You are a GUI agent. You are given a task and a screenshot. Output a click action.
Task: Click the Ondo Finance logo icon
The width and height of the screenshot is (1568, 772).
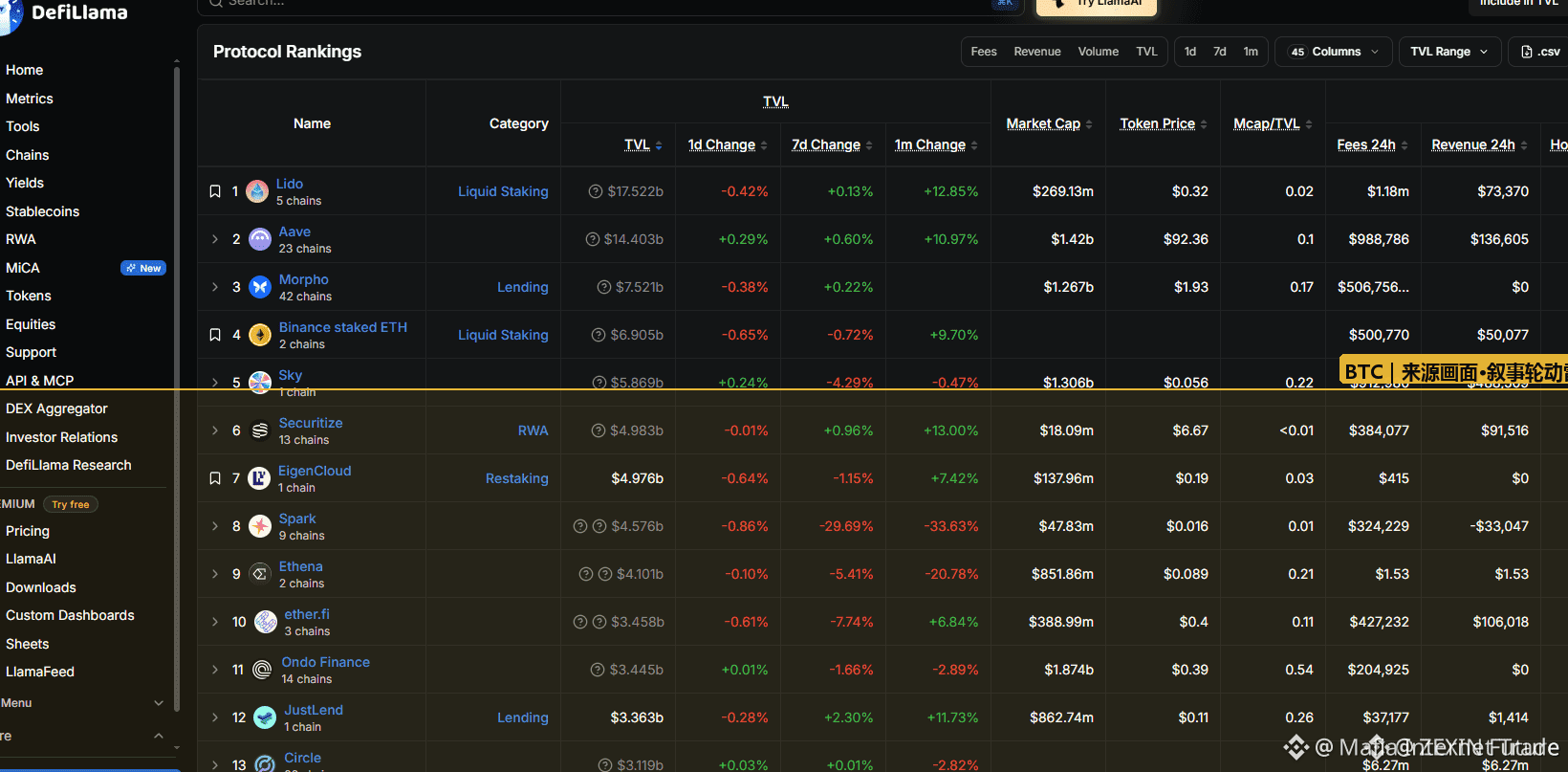pyautogui.click(x=262, y=670)
